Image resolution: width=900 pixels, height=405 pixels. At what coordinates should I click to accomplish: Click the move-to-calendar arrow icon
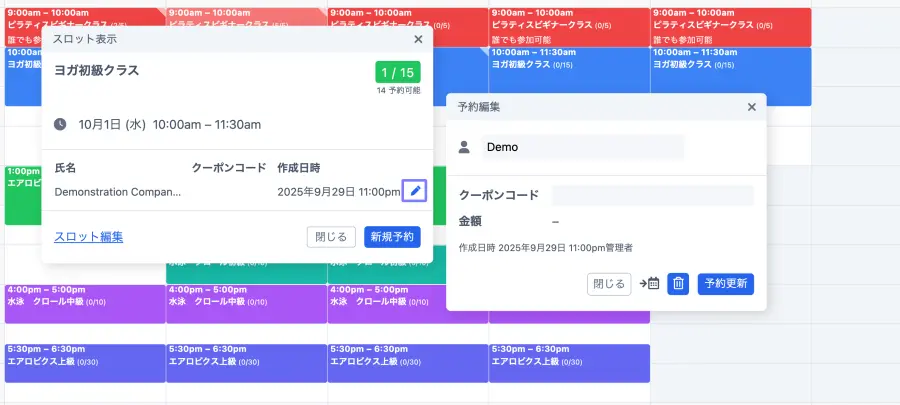tap(649, 283)
